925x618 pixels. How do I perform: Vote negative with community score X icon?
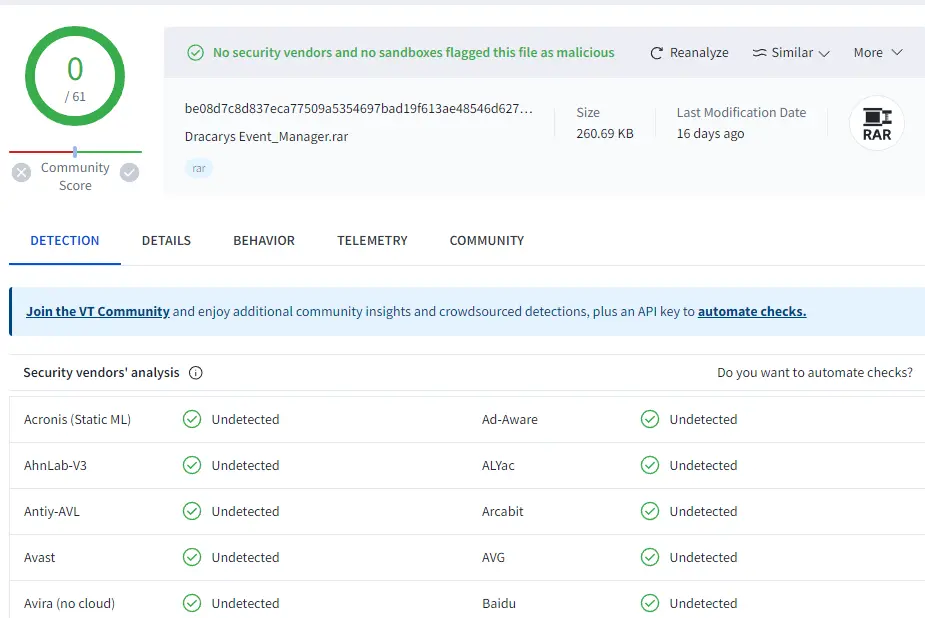point(21,173)
